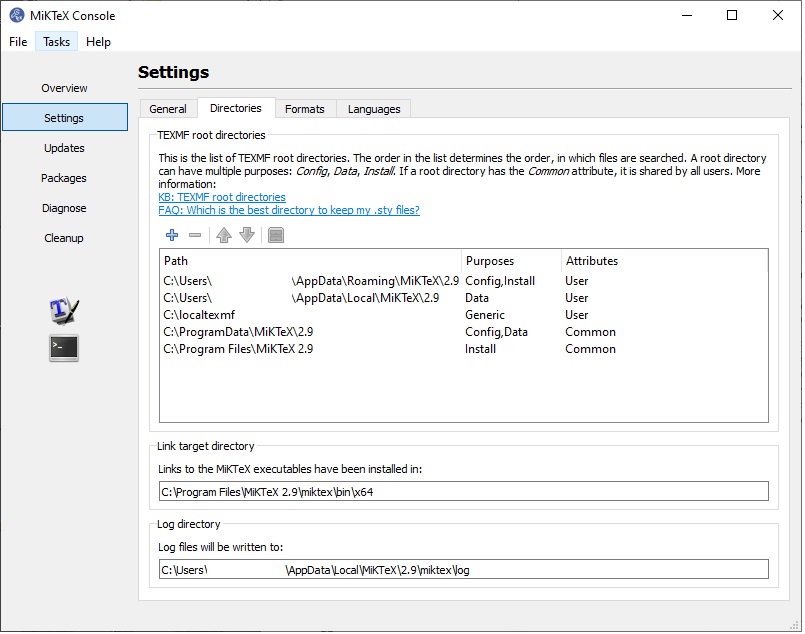The width and height of the screenshot is (805, 634).
Task: Select the AppData\Local\MiKTeX\2.9 directory row
Action: point(464,298)
